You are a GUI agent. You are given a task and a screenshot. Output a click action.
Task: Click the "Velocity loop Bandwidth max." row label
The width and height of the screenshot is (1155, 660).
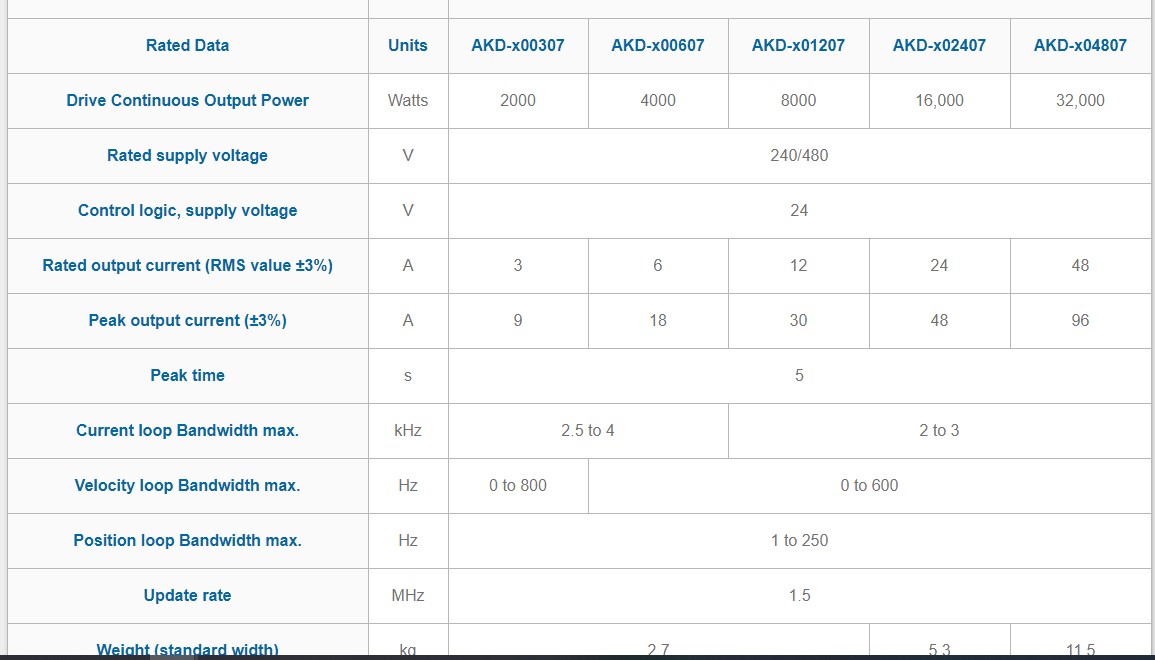pos(187,485)
